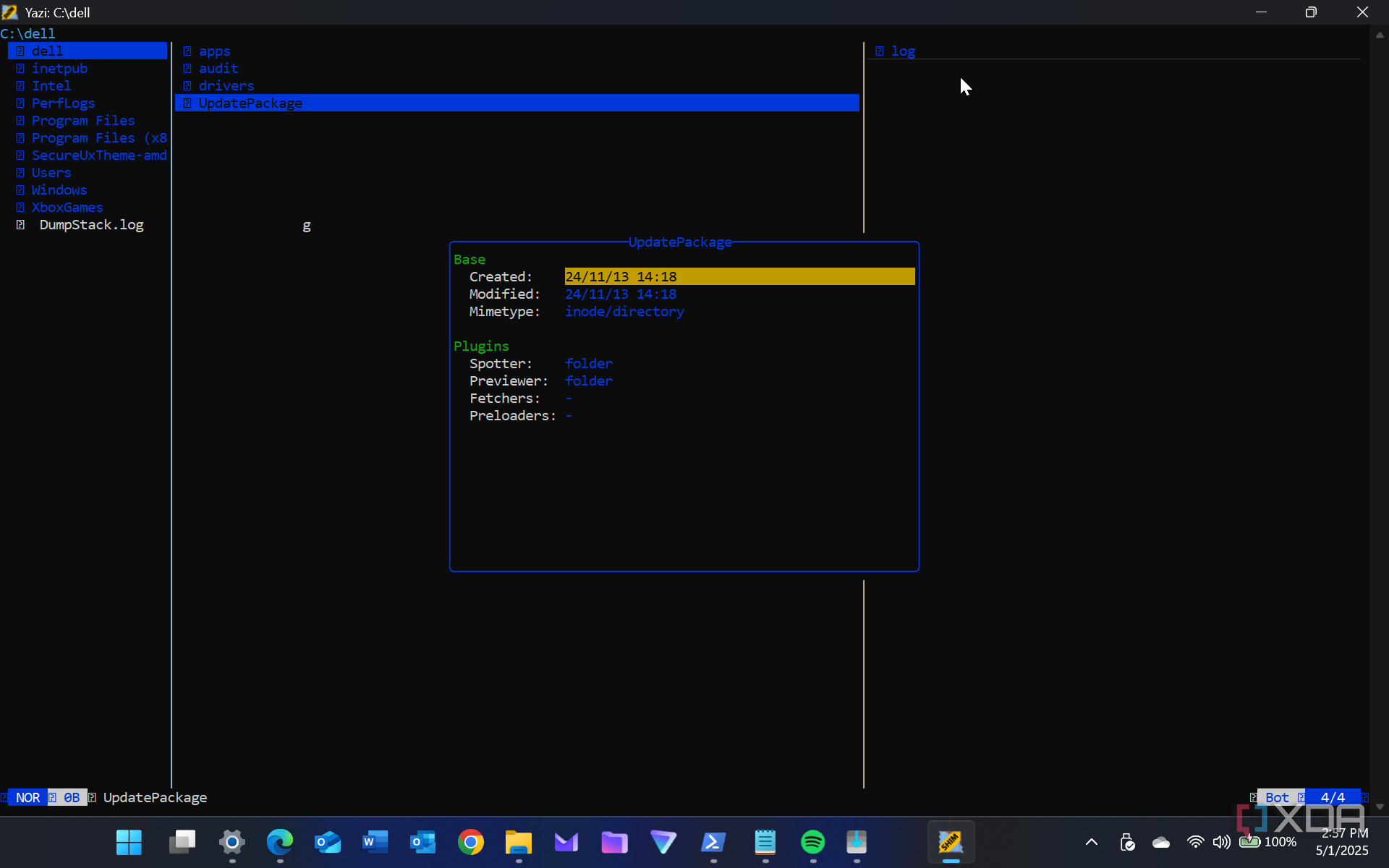This screenshot has width=1389, height=868.
Task: Open the Wi-Fi network tray icon
Action: click(1195, 842)
